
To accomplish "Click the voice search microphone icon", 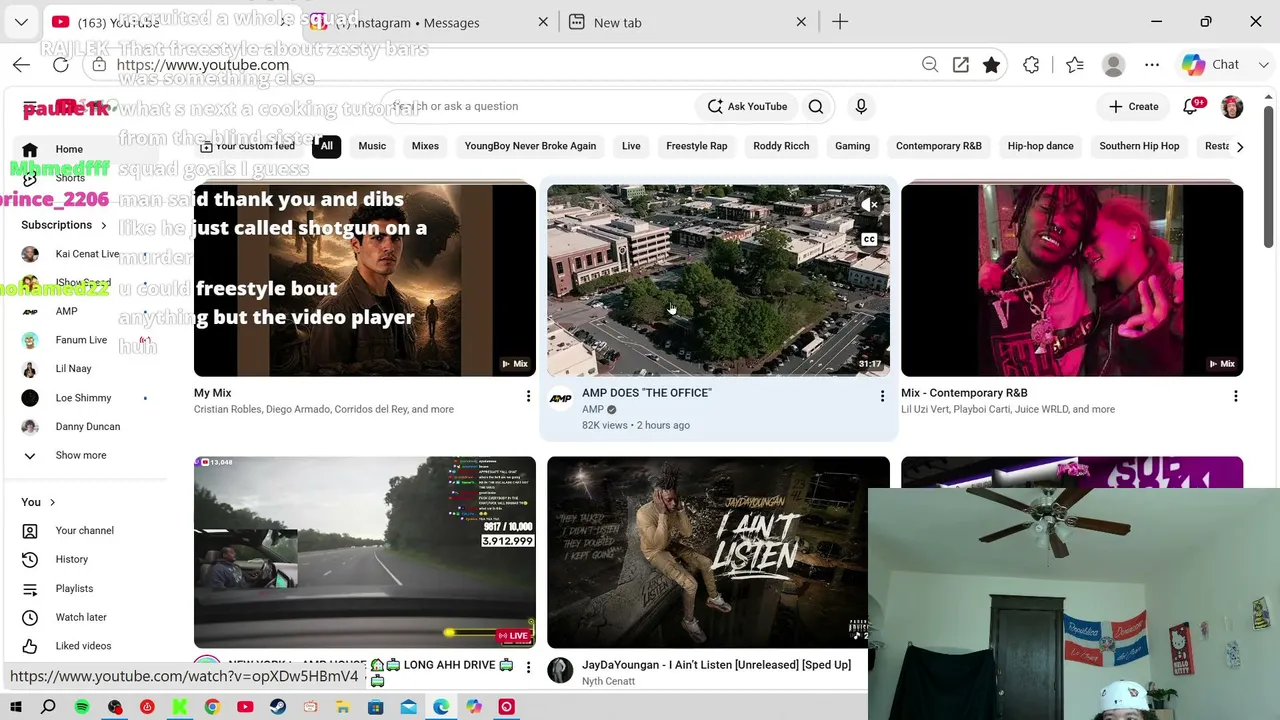I will pyautogui.click(x=861, y=106).
